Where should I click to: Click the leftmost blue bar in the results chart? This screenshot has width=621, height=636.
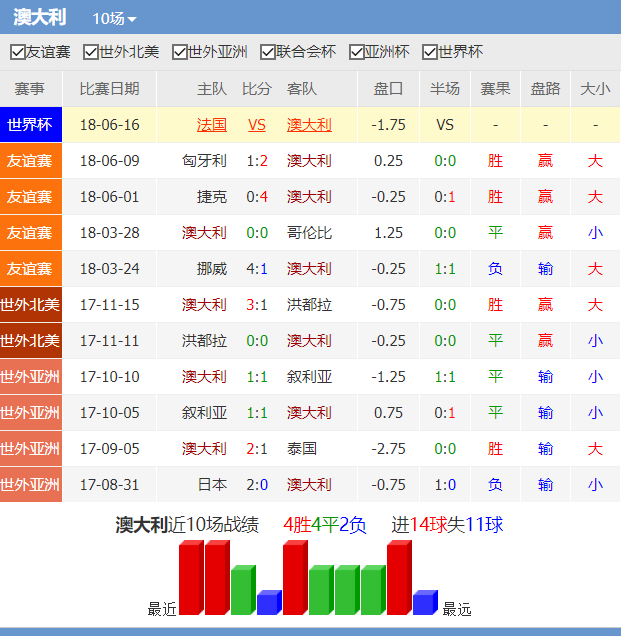tap(268, 603)
